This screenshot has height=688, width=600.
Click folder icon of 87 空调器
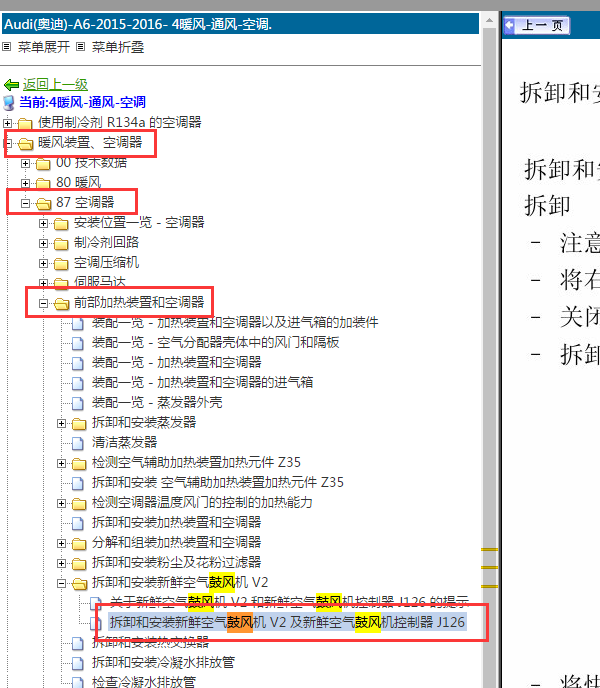pyautogui.click(x=43, y=203)
